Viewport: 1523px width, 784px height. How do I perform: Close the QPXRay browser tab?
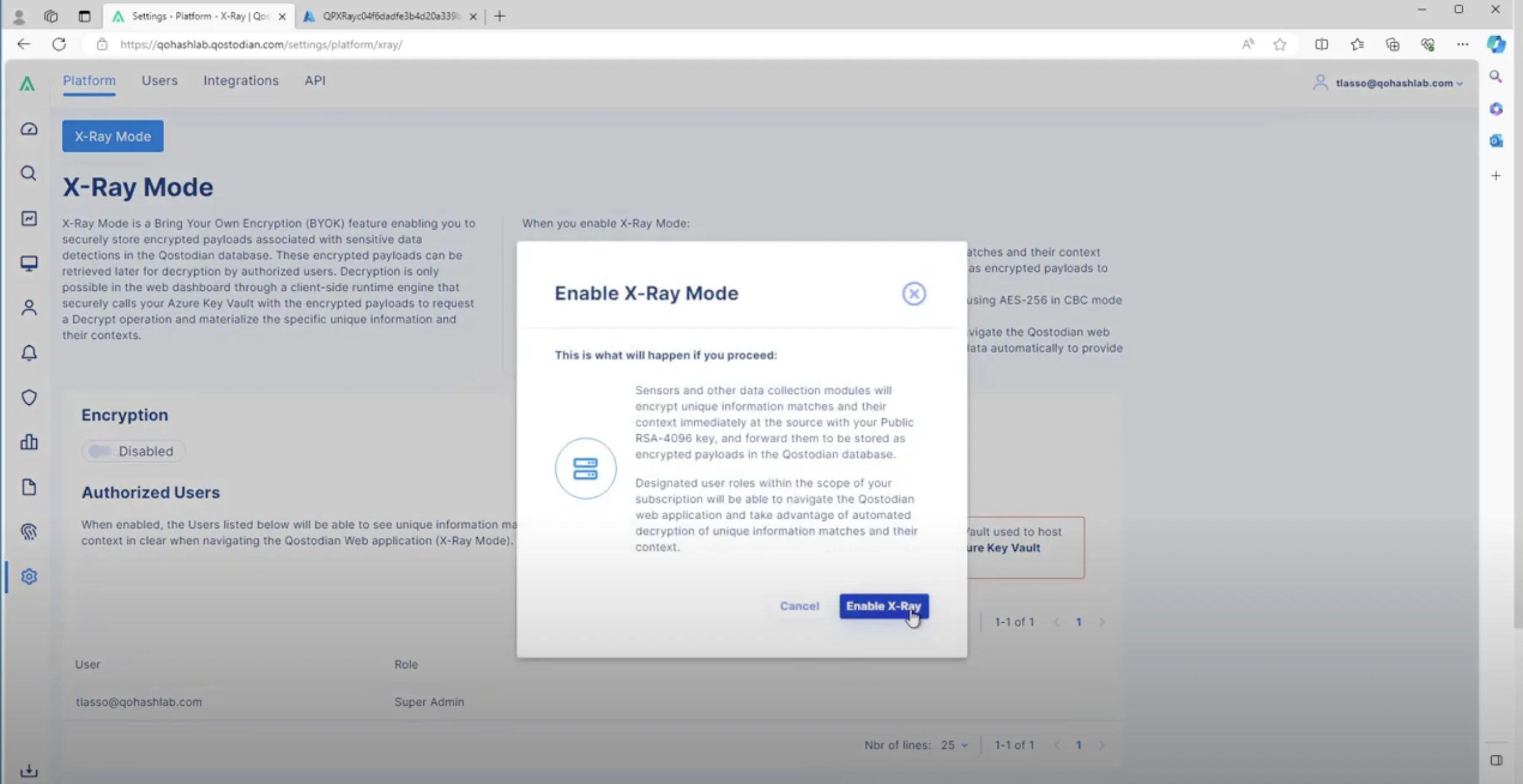click(473, 17)
